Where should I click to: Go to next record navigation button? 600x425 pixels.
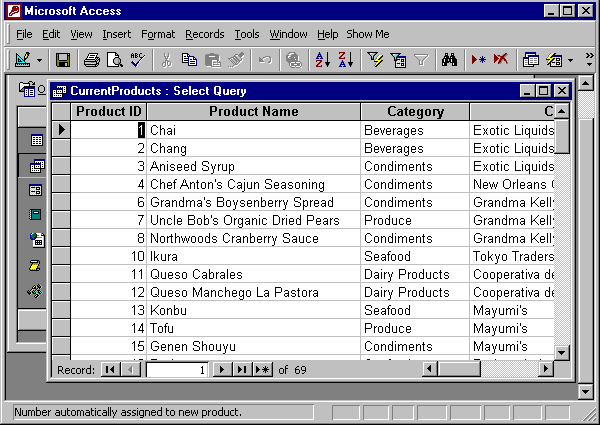click(222, 370)
